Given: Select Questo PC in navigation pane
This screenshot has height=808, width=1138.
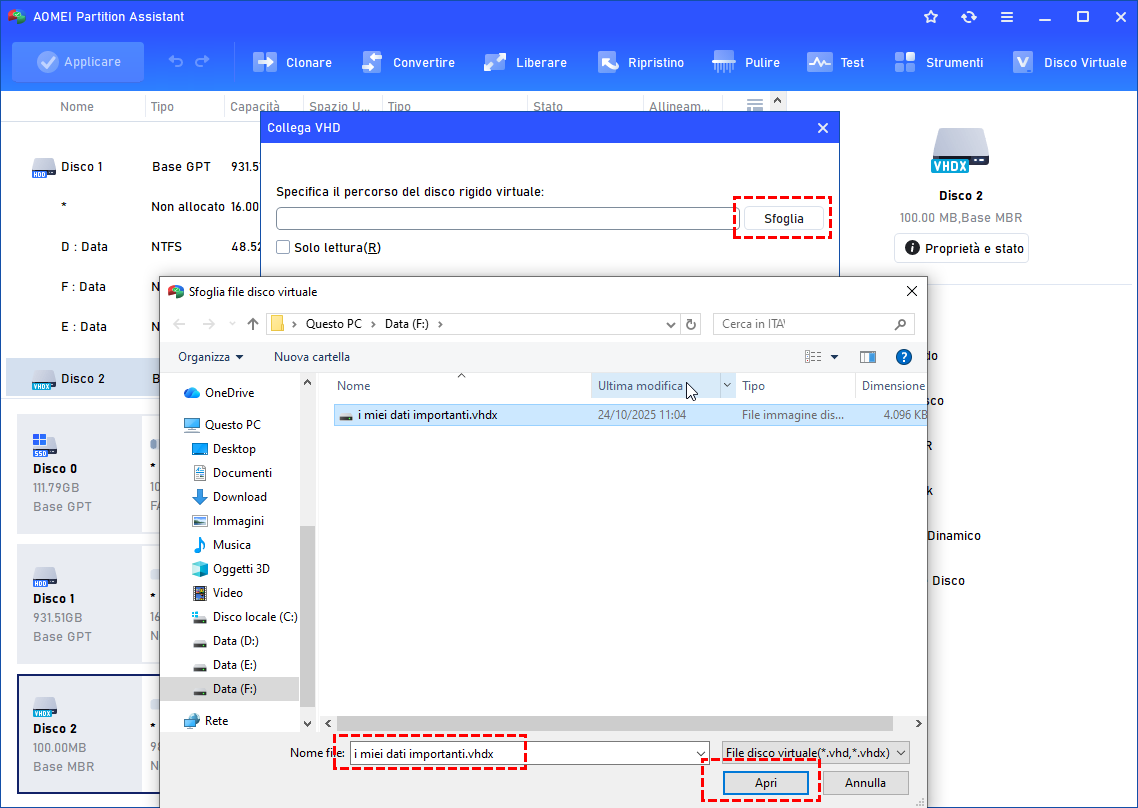Looking at the screenshot, I should tap(222, 425).
